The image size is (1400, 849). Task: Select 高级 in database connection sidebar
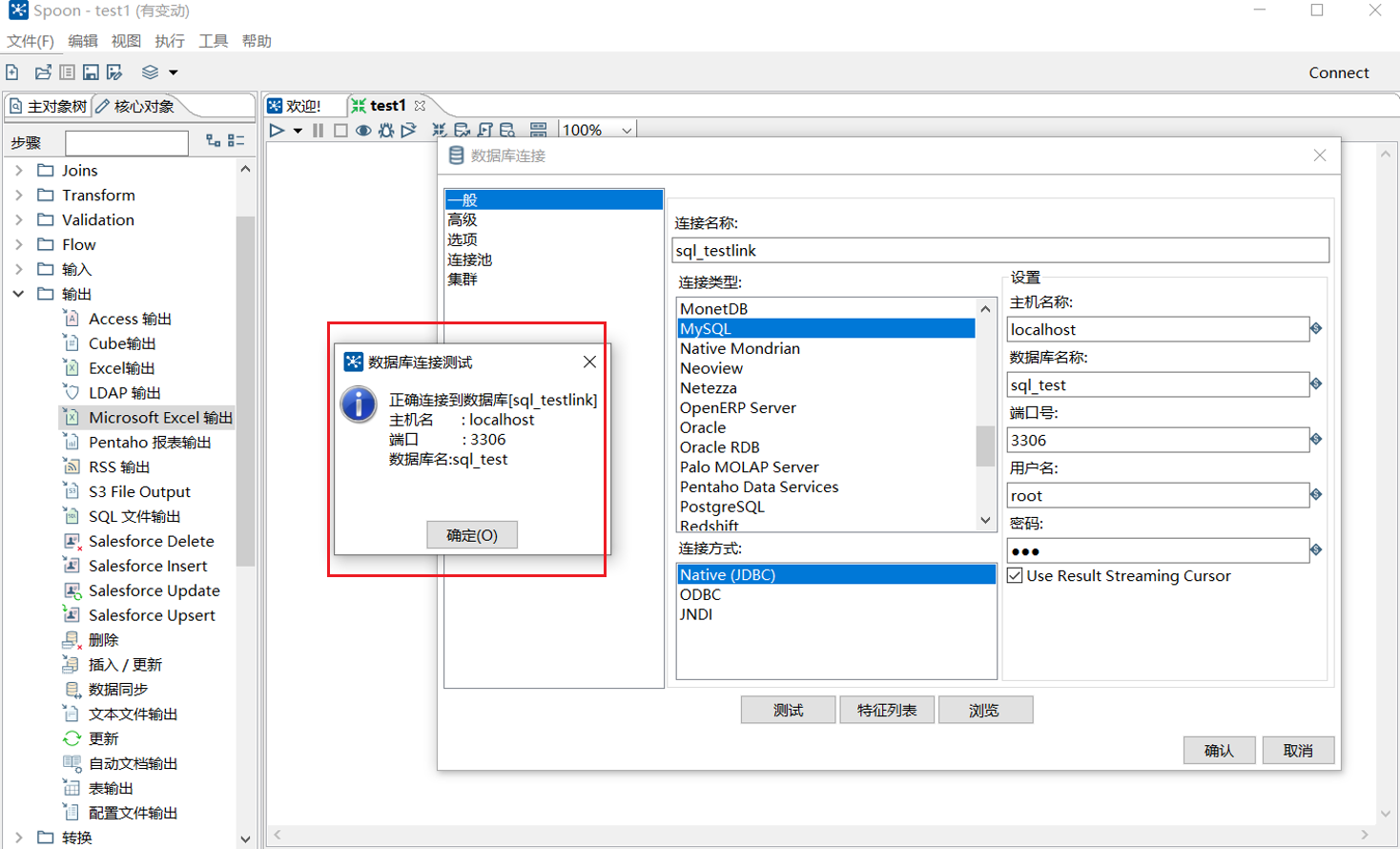(x=463, y=220)
